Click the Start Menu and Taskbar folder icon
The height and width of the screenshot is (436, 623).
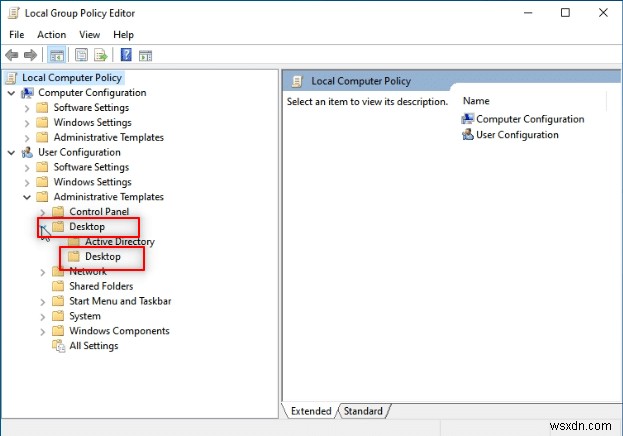point(58,301)
